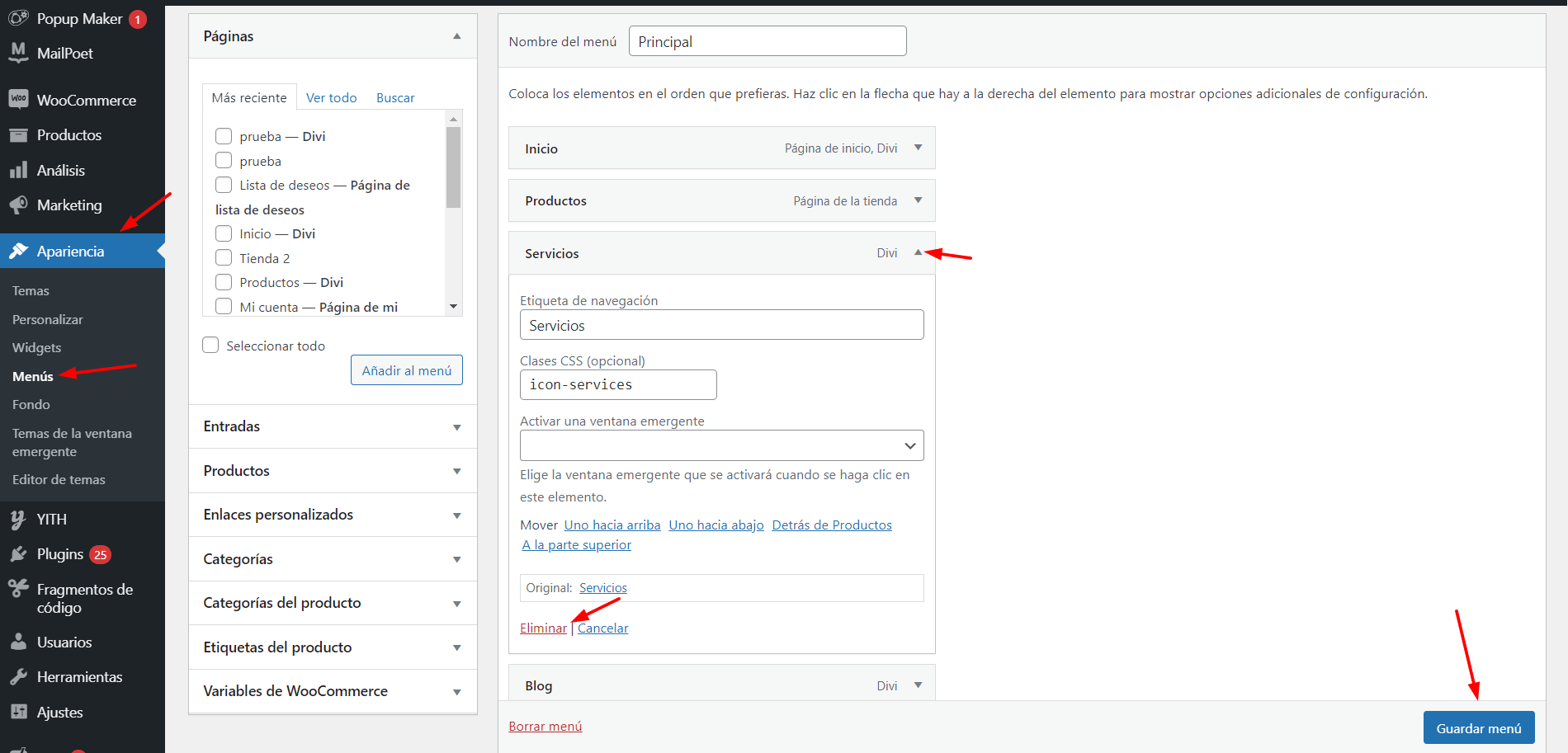The height and width of the screenshot is (753, 1568).
Task: Click the 'Borrar menú' link
Action: point(545,726)
